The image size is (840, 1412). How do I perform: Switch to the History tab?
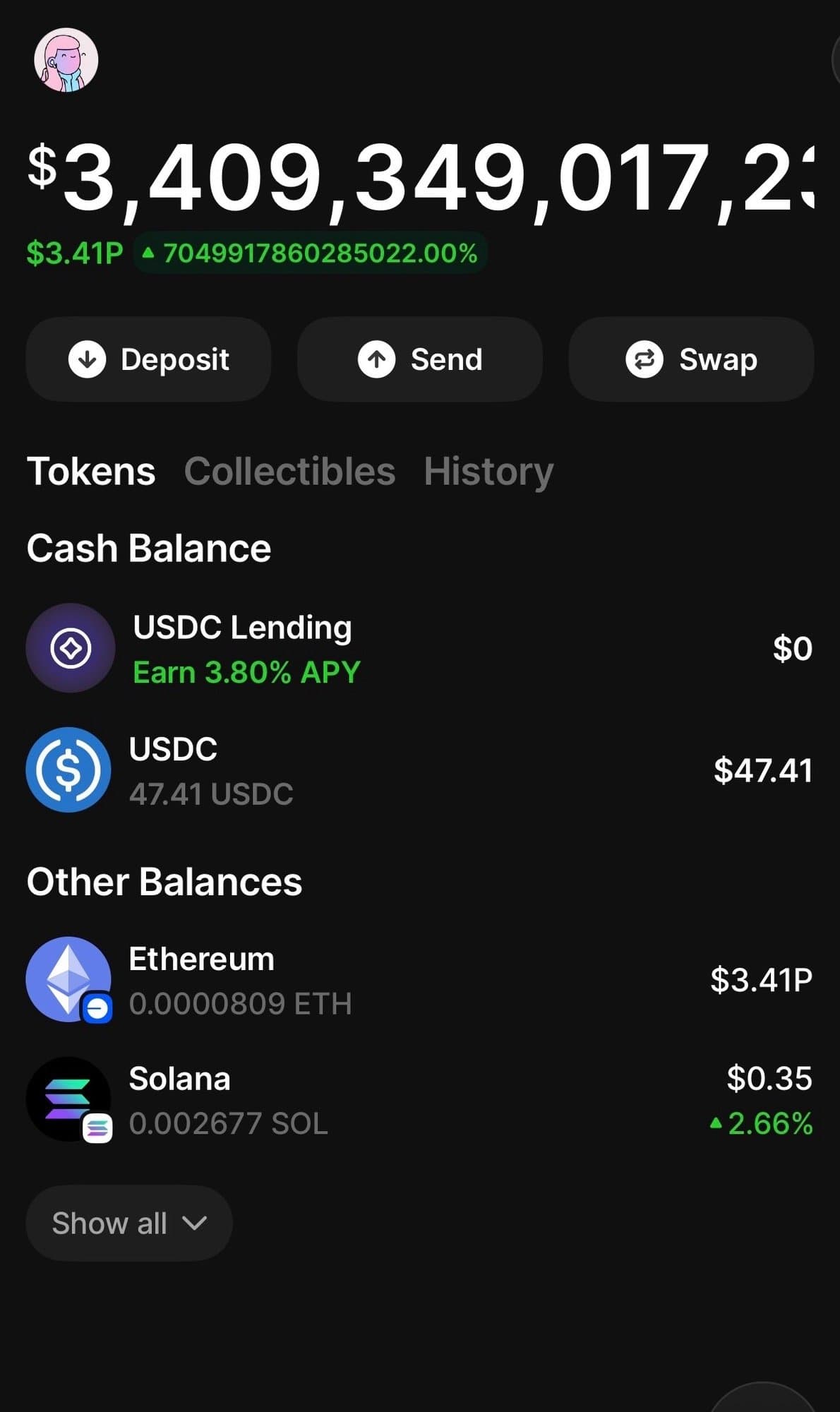click(x=488, y=471)
